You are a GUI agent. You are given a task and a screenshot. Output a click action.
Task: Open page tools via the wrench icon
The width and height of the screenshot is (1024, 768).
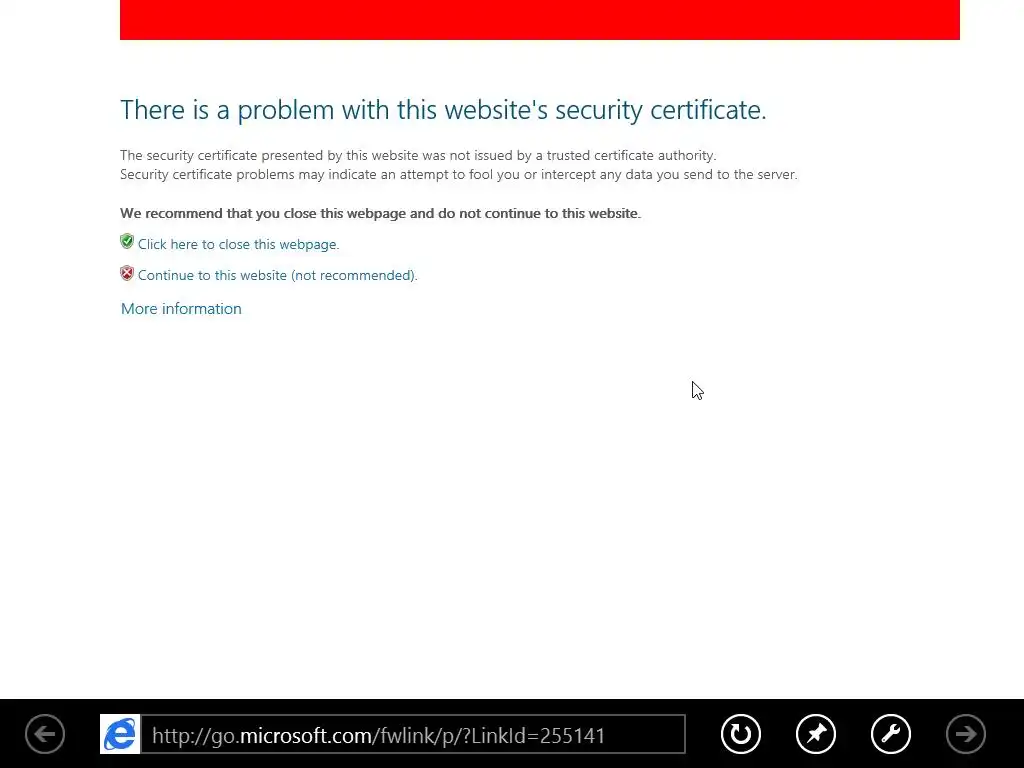(891, 734)
